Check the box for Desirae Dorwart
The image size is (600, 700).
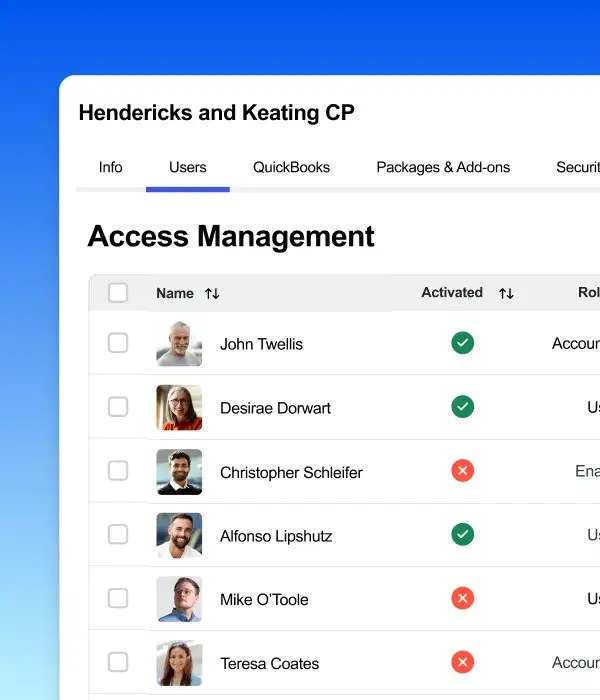click(118, 407)
